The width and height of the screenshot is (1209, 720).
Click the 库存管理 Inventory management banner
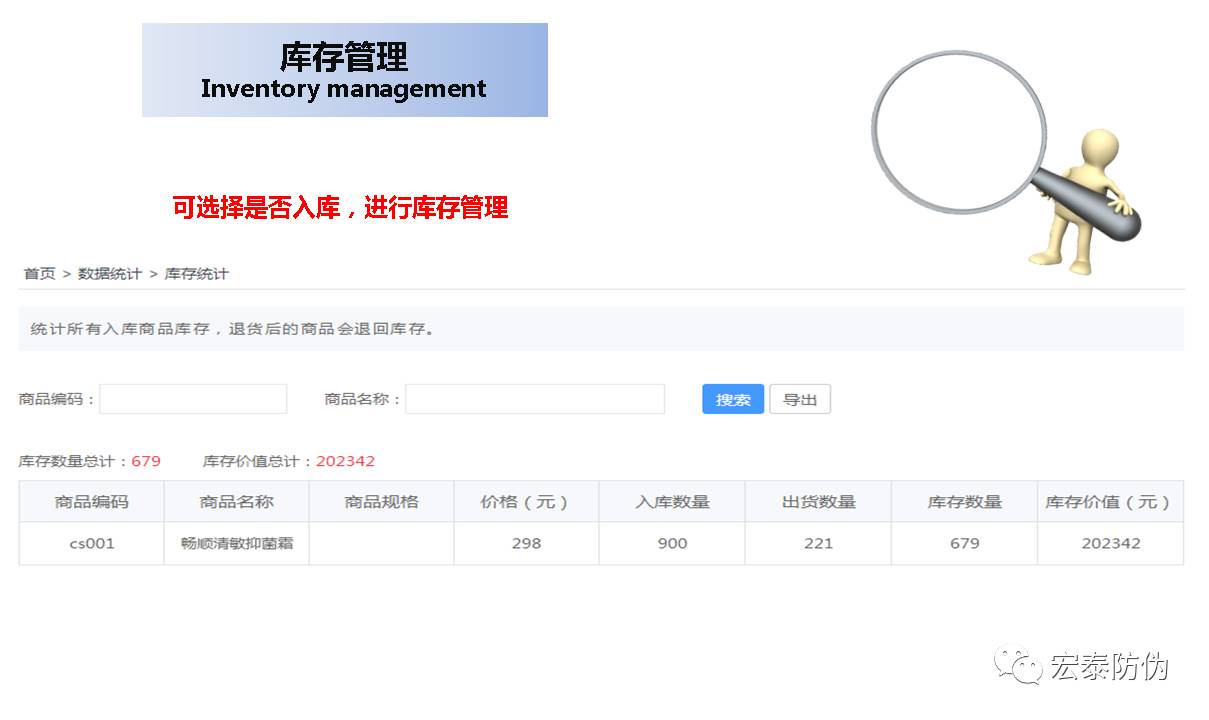pos(344,69)
